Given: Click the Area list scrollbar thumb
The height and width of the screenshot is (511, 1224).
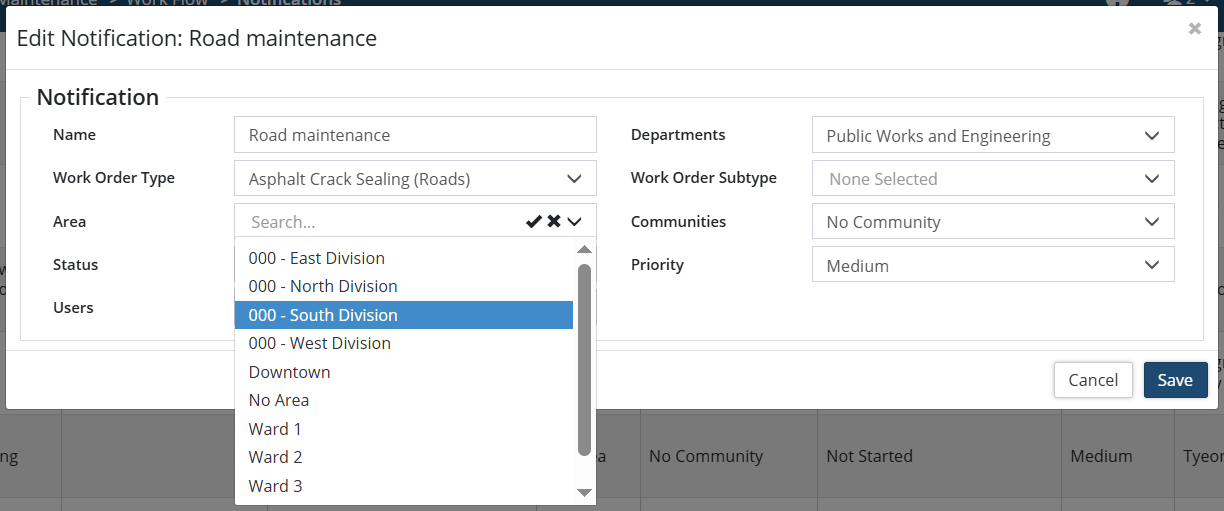Looking at the screenshot, I should coord(585,360).
